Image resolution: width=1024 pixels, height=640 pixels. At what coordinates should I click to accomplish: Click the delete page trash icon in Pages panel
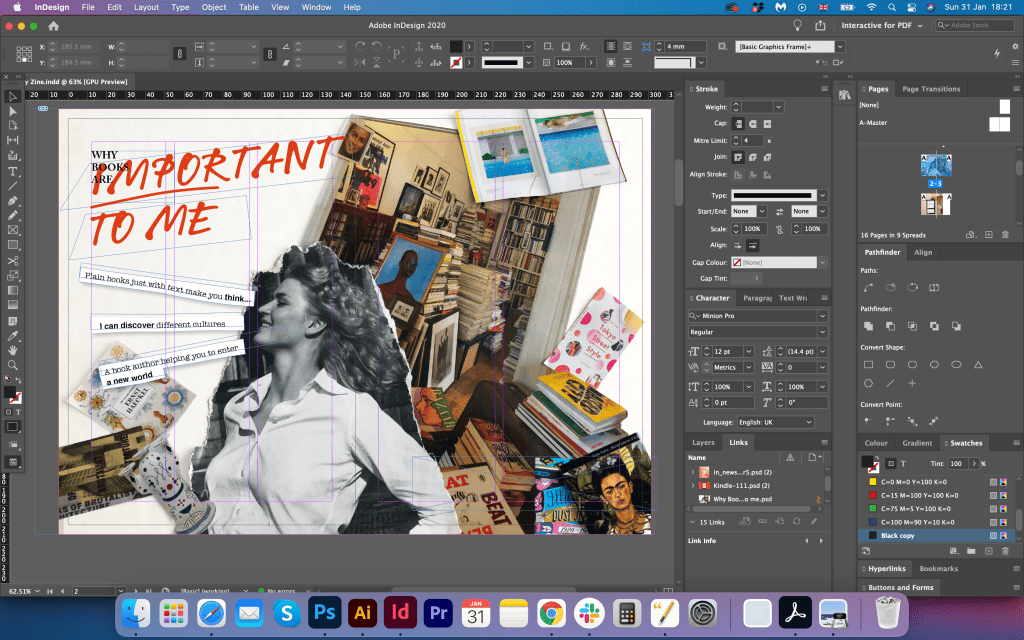pos(1005,234)
